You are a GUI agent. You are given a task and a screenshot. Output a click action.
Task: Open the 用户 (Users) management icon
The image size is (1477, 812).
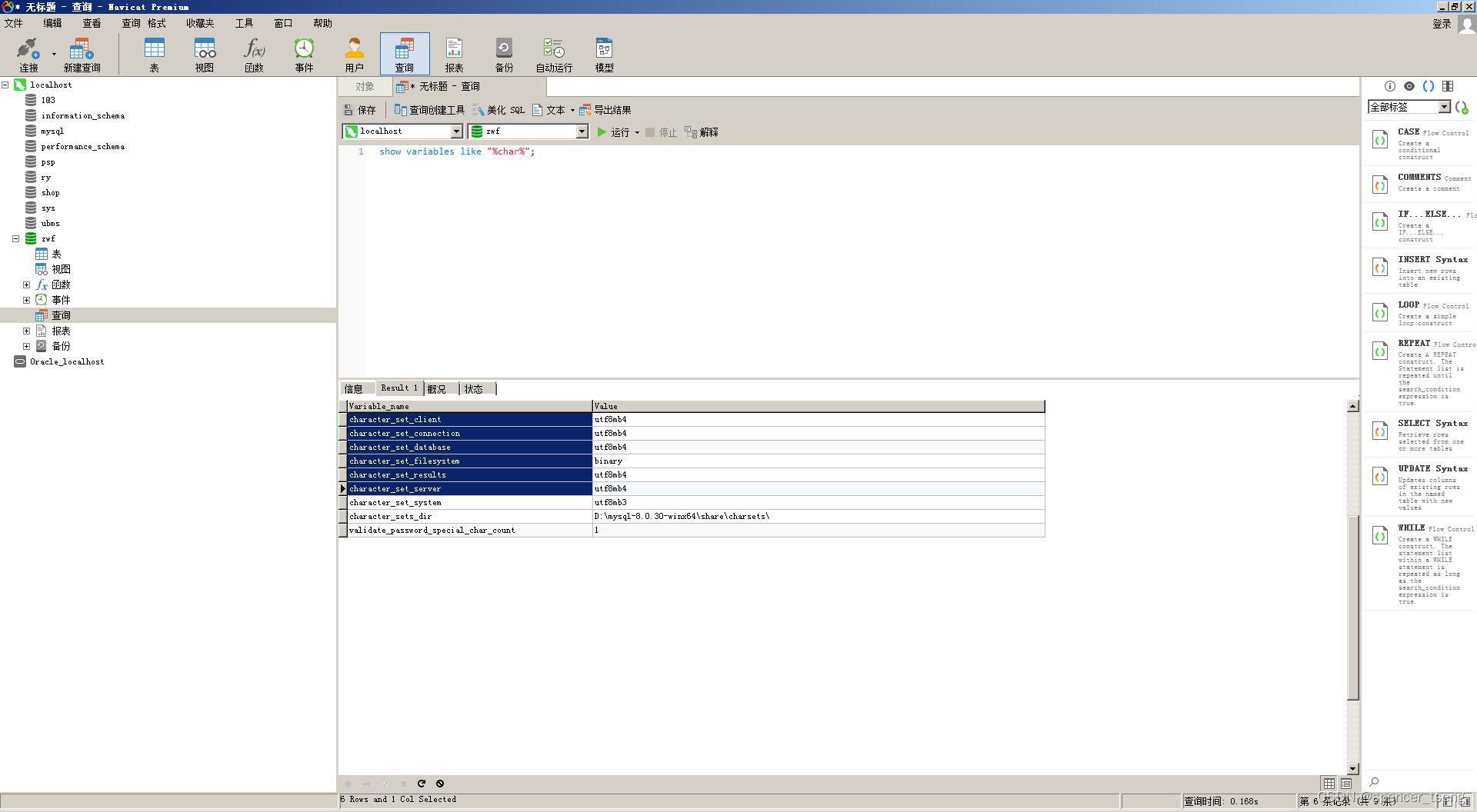(354, 52)
